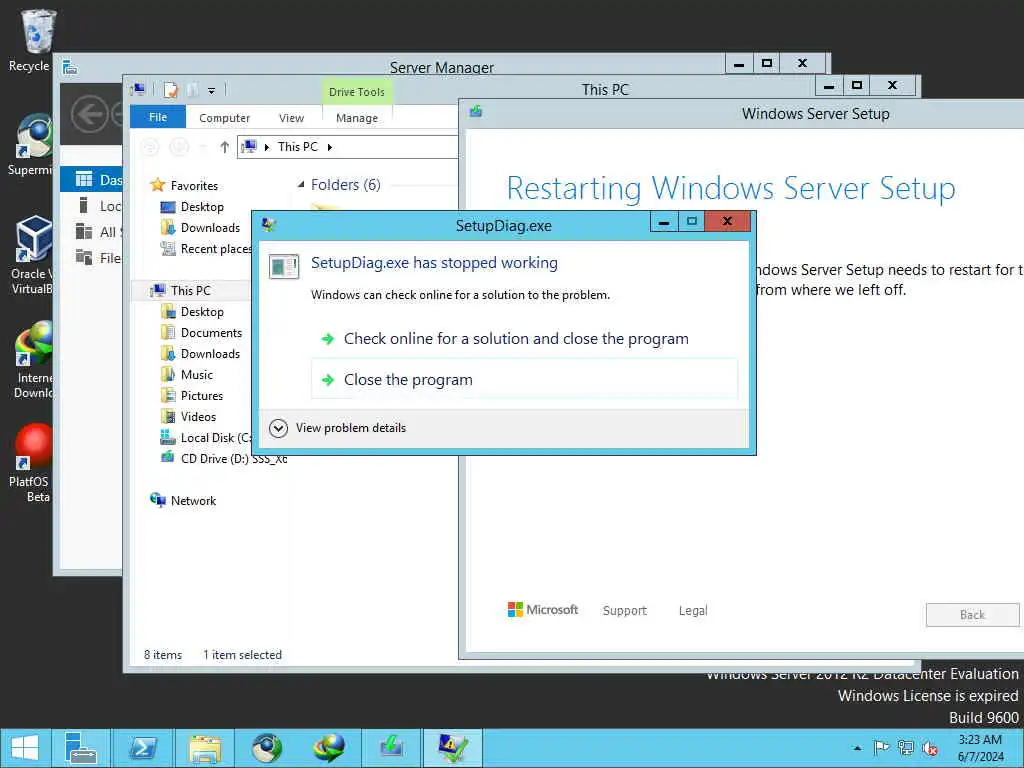Viewport: 1024px width, 768px height.
Task: Open Internet Download Manager taskbar icon
Action: pyautogui.click(x=328, y=748)
